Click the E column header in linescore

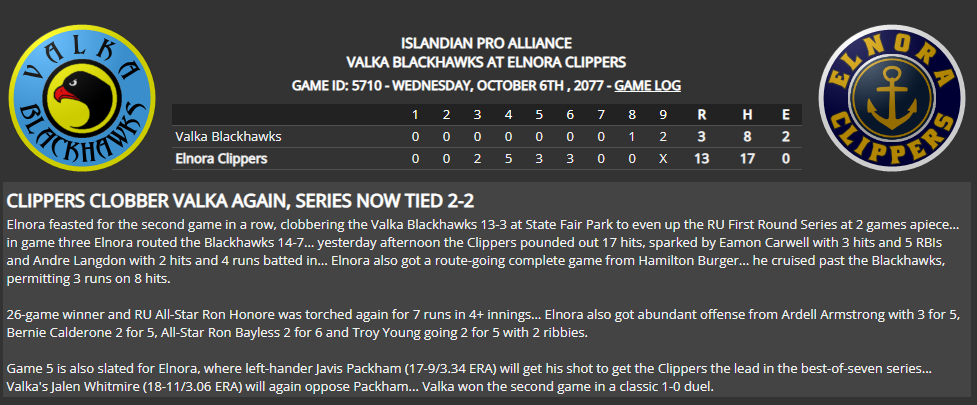pos(786,115)
